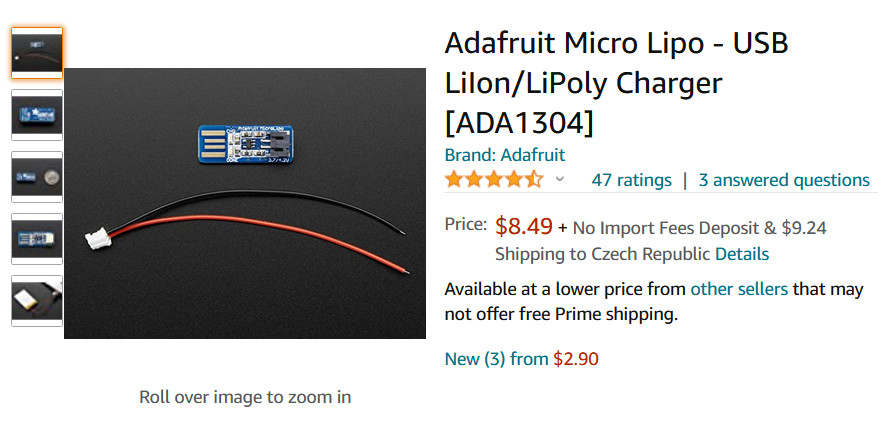
Task: Open the 47 ratings link
Action: pos(631,180)
